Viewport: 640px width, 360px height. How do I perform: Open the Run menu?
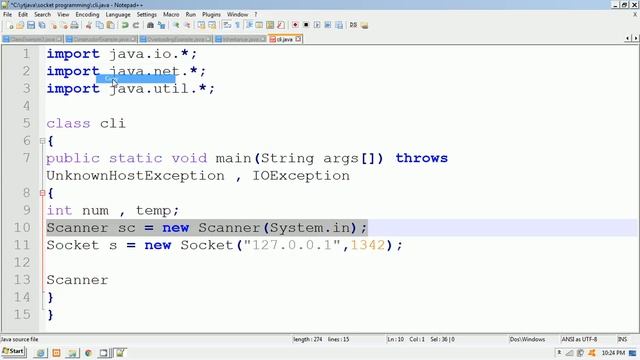click(191, 14)
